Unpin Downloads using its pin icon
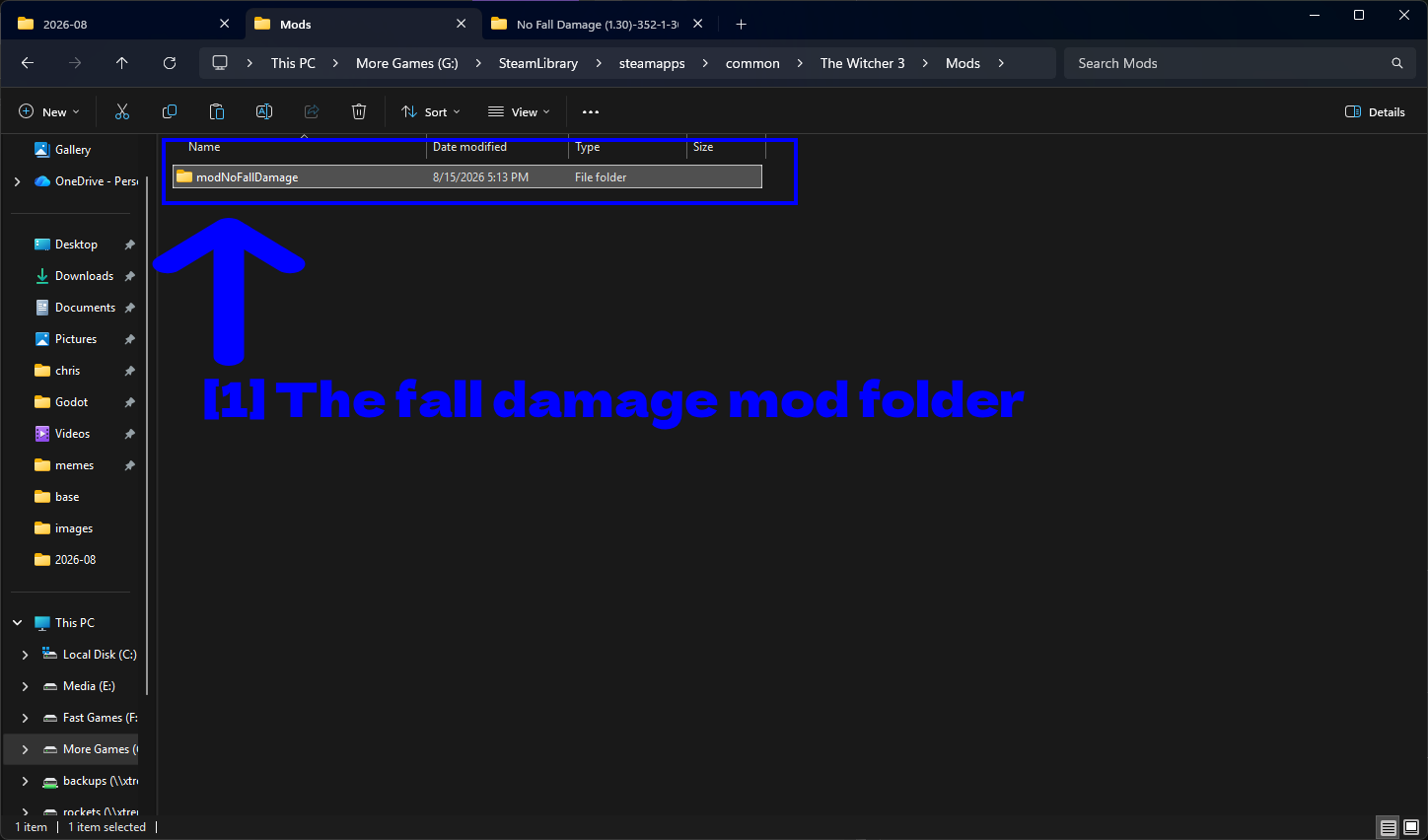Viewport: 1428px width, 840px height. (129, 276)
